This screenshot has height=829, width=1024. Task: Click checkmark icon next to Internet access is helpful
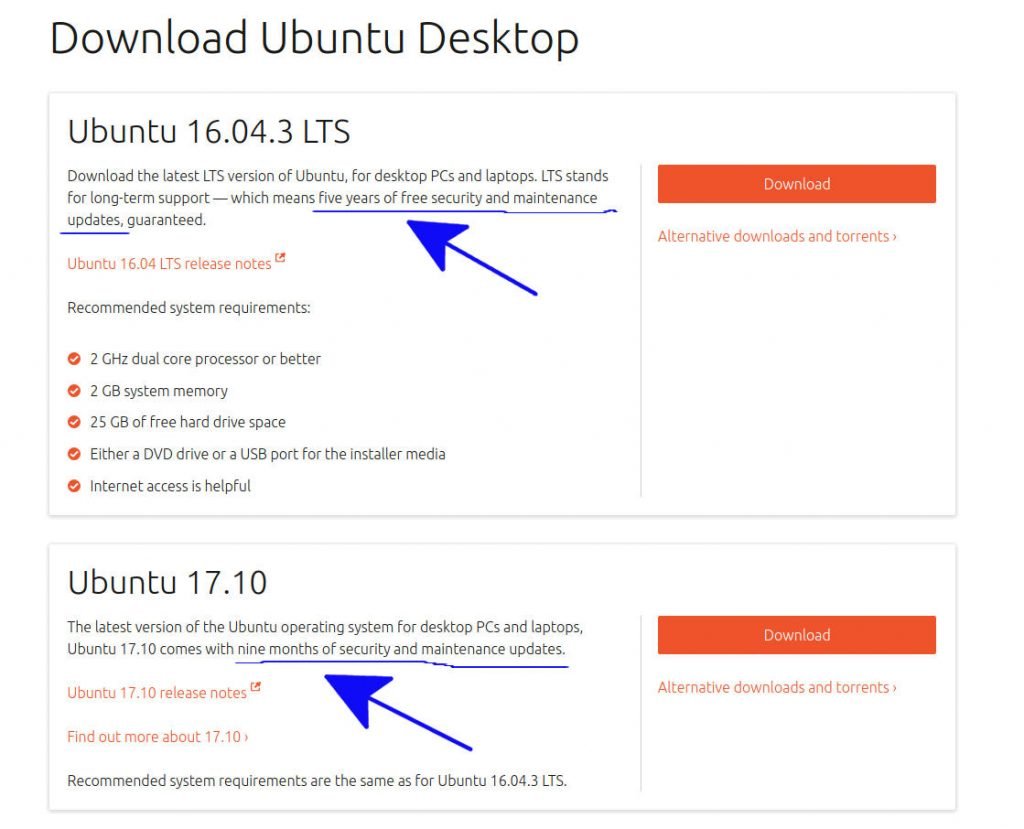(x=74, y=486)
